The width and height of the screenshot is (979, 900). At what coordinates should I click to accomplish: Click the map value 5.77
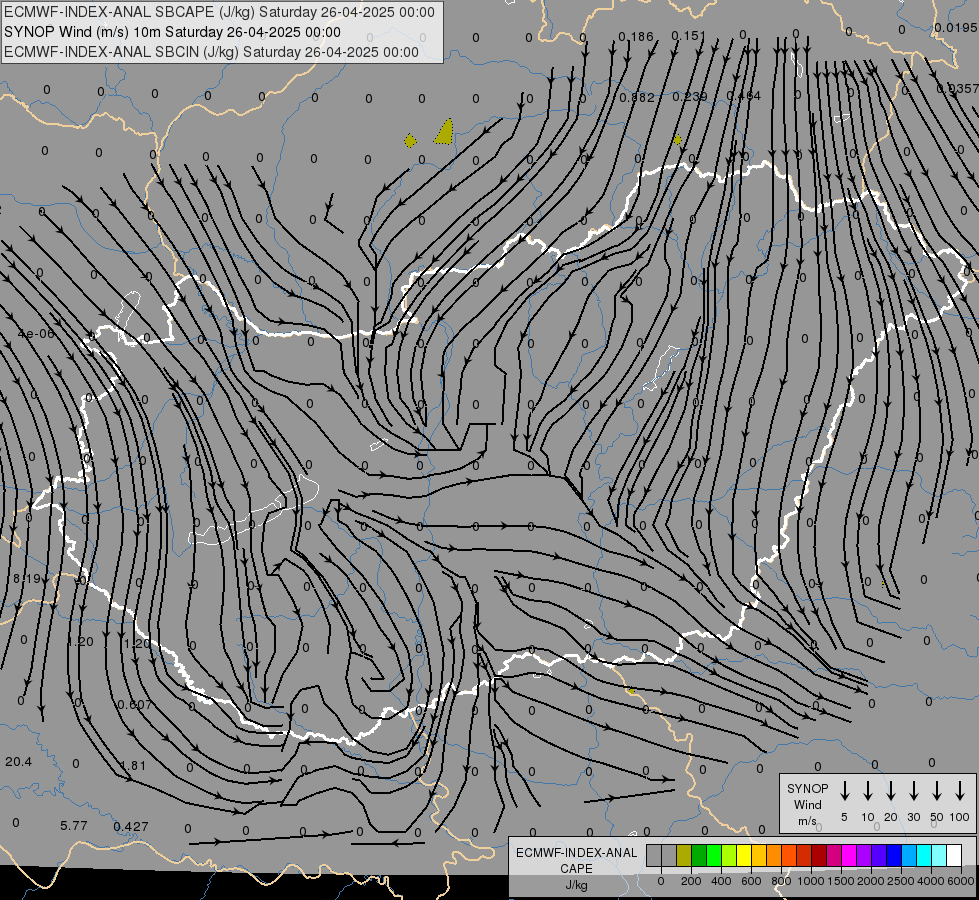pos(74,826)
